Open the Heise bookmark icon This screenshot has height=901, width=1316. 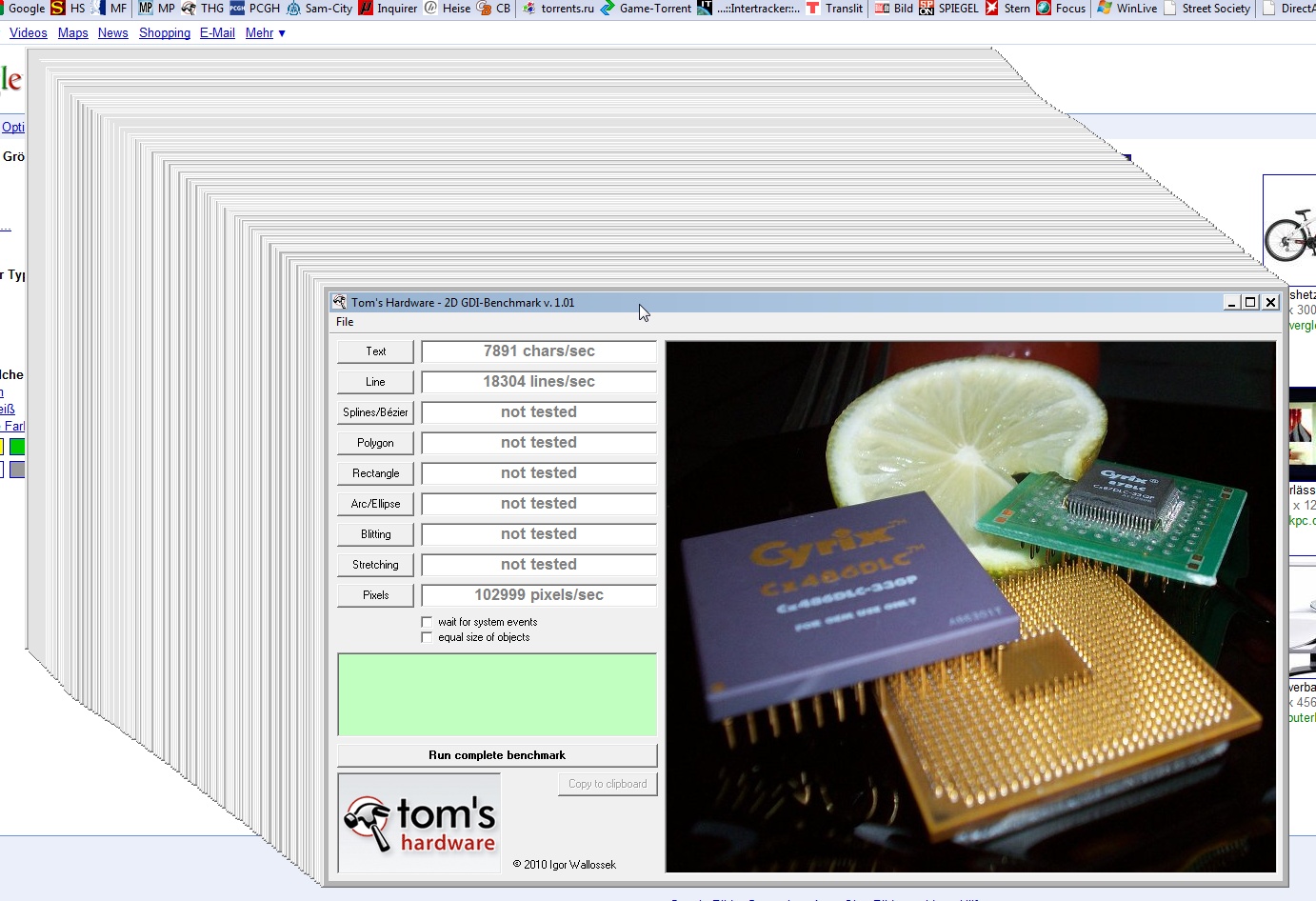pos(430,8)
